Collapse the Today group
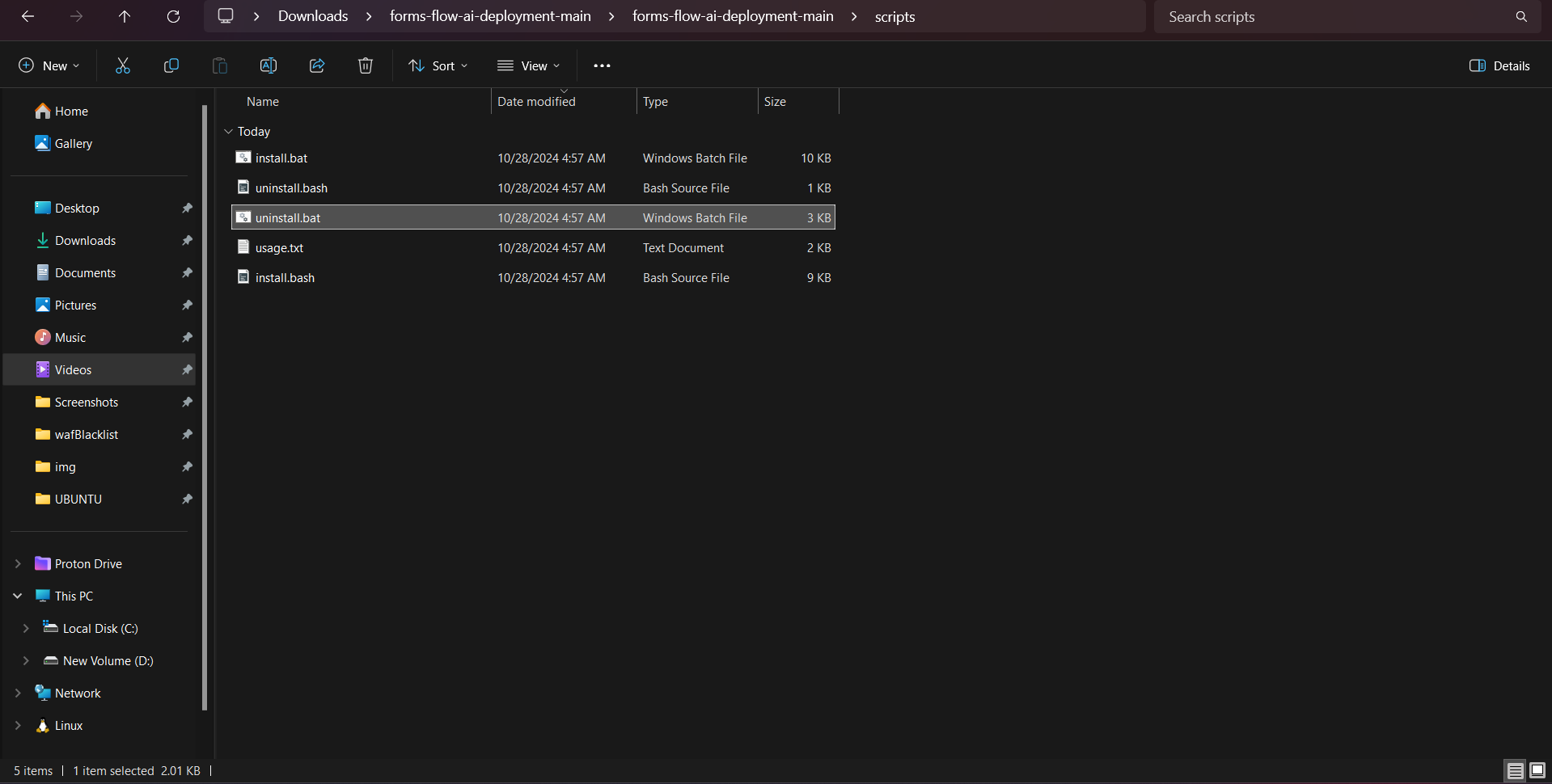 click(228, 131)
